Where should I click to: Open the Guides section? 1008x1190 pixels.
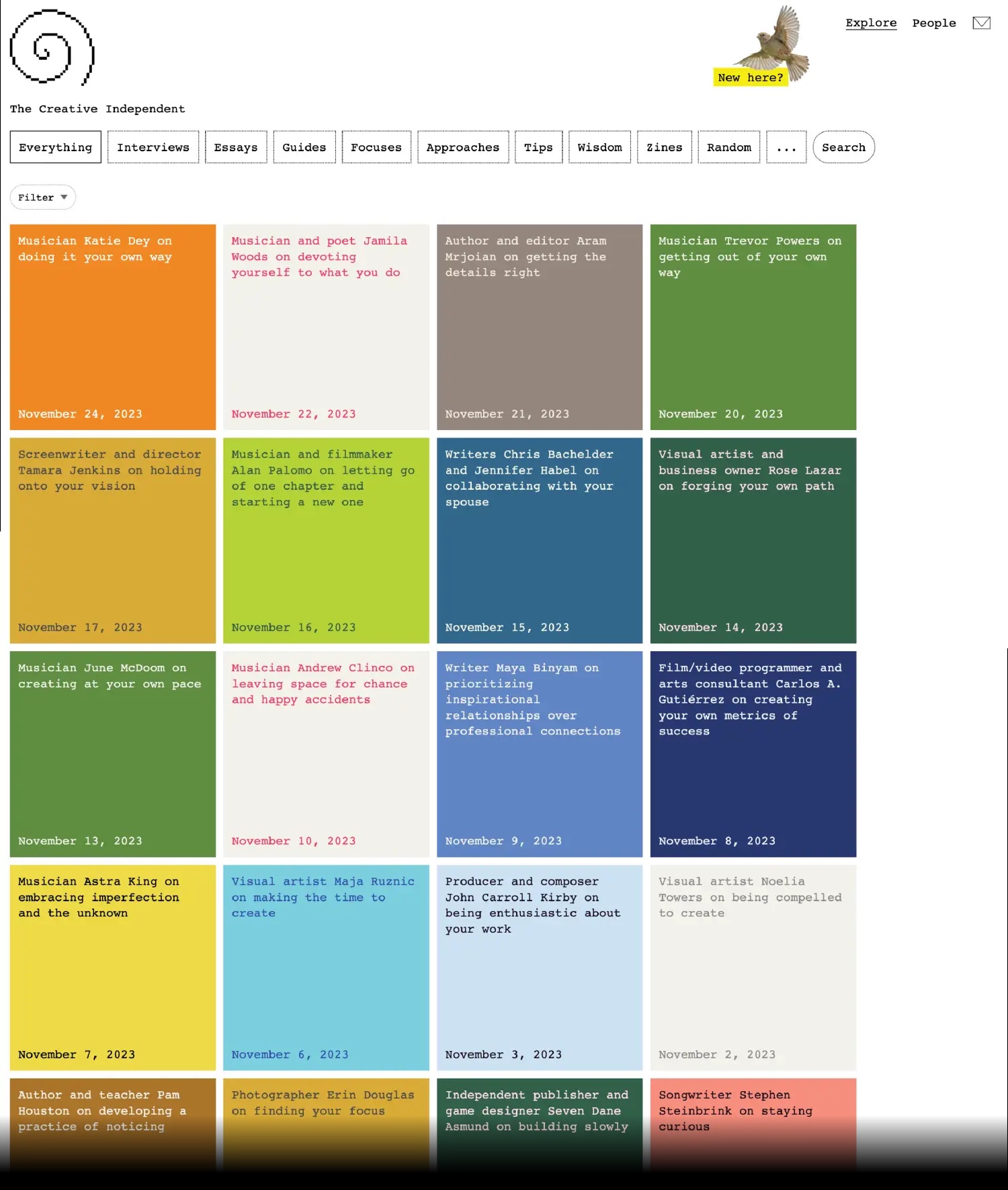304,148
